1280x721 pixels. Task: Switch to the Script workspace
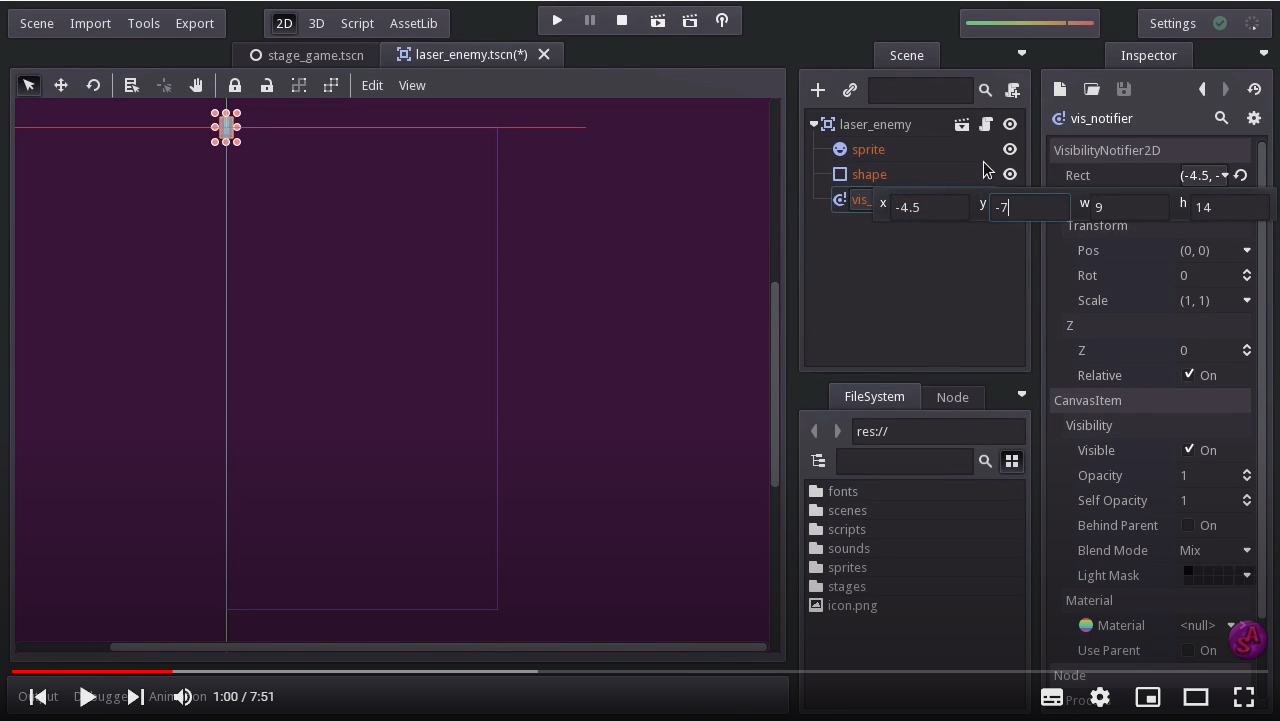tap(357, 23)
